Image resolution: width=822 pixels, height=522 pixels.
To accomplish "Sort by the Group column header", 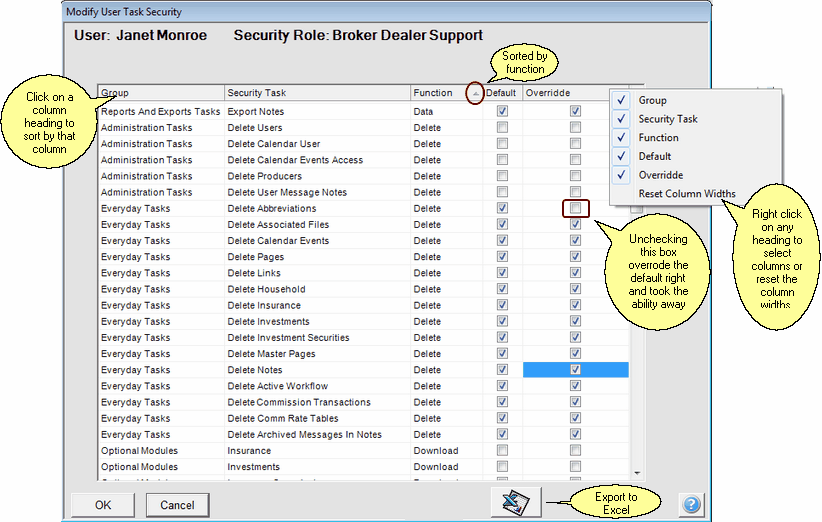I will (161, 93).
